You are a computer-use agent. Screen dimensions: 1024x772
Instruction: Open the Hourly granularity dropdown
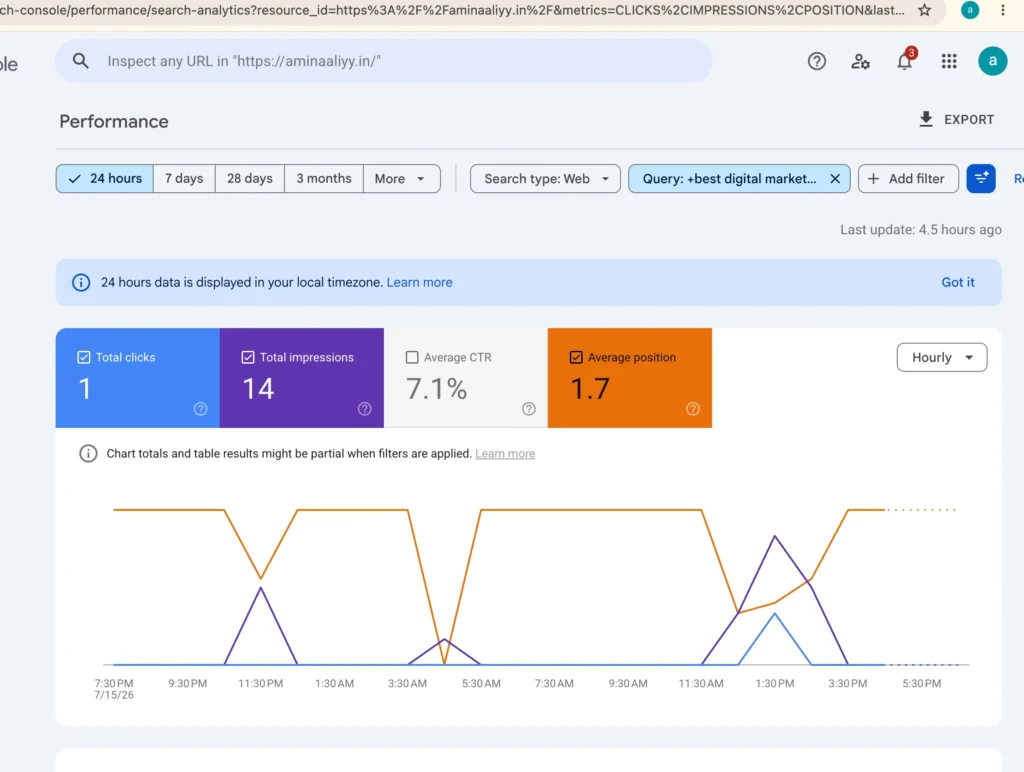click(x=942, y=357)
